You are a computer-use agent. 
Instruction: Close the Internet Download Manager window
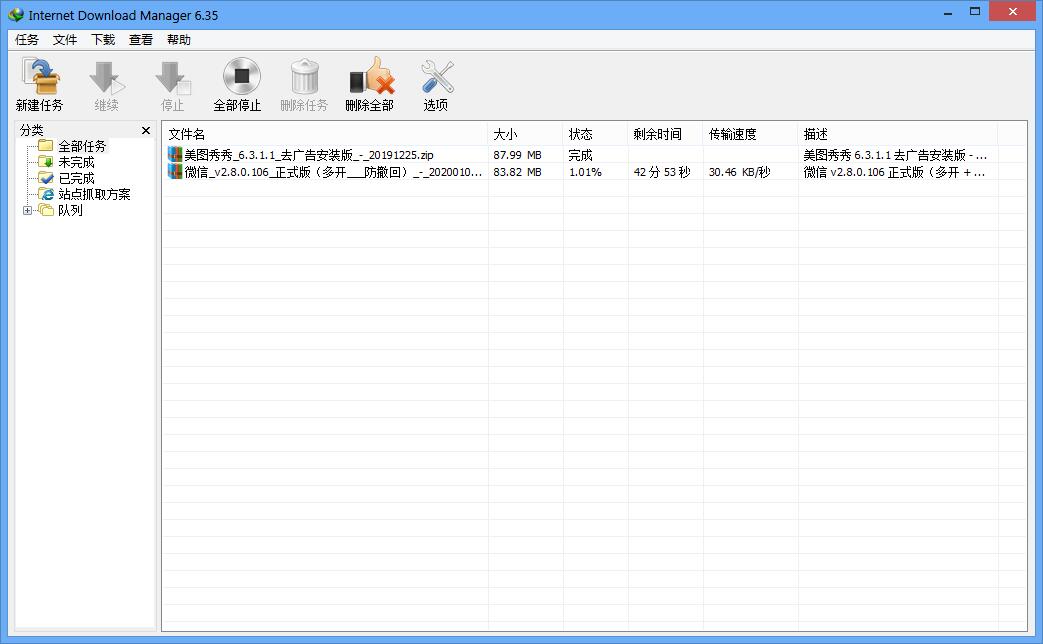[x=1012, y=11]
